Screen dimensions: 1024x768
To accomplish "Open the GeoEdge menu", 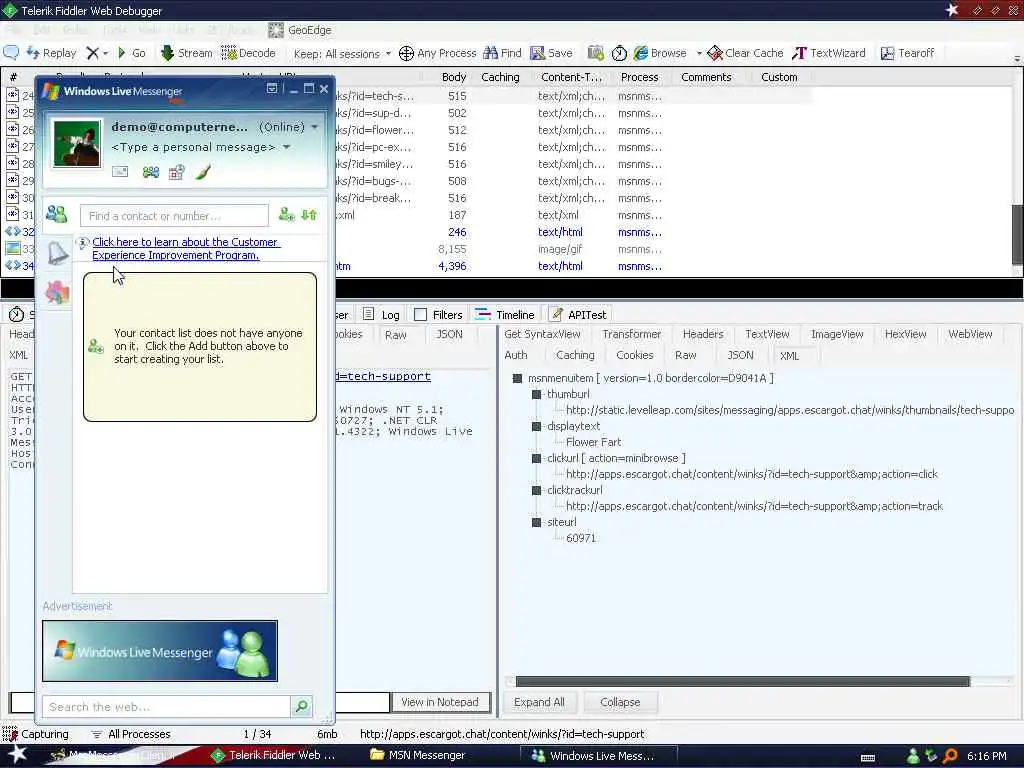I will pyautogui.click(x=300, y=30).
